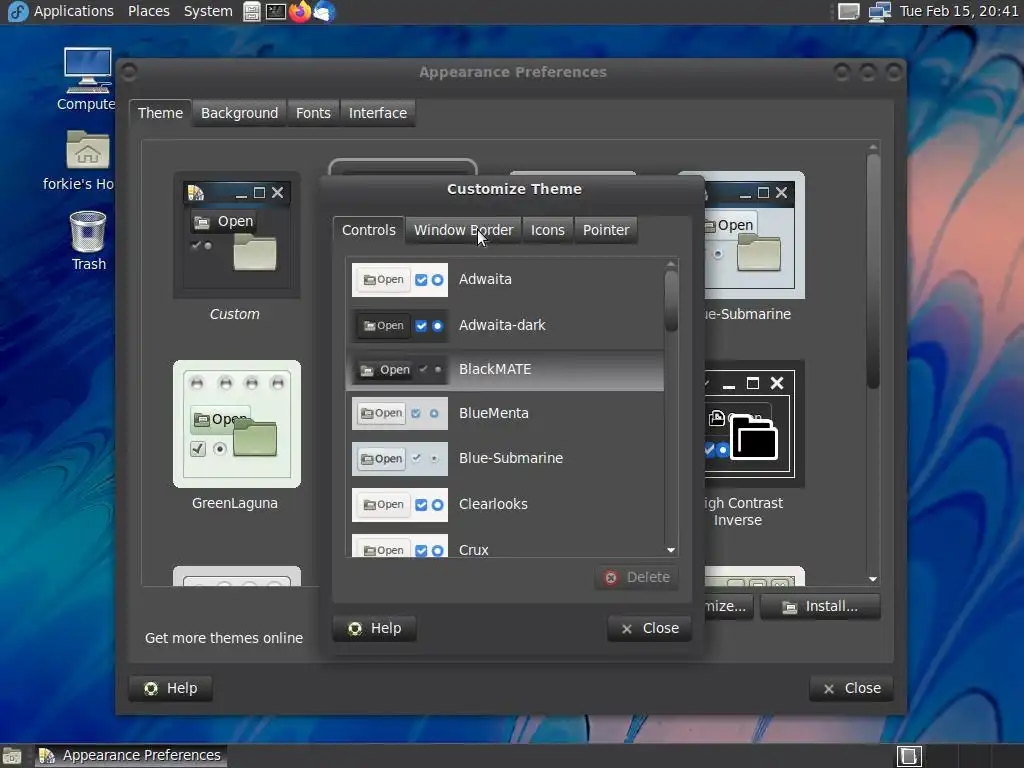The image size is (1024, 768).
Task: Select the Blue-Submarine controls row
Action: pos(505,458)
